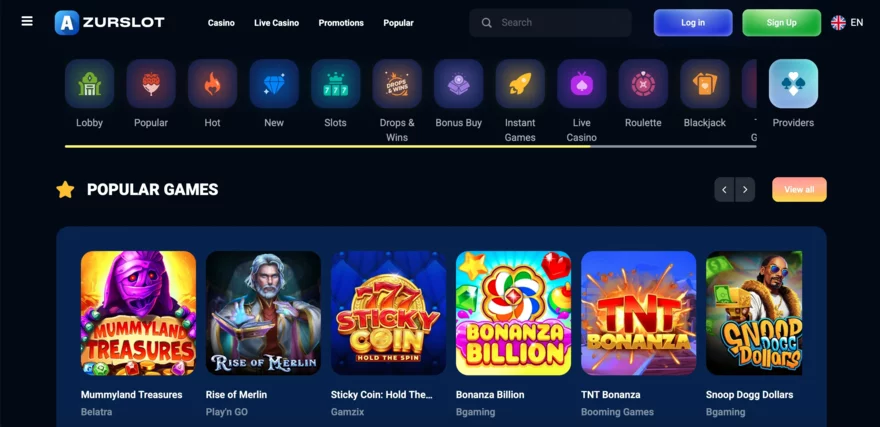This screenshot has width=880, height=427.
Task: Open the Slots 777 category icon
Action: (336, 84)
